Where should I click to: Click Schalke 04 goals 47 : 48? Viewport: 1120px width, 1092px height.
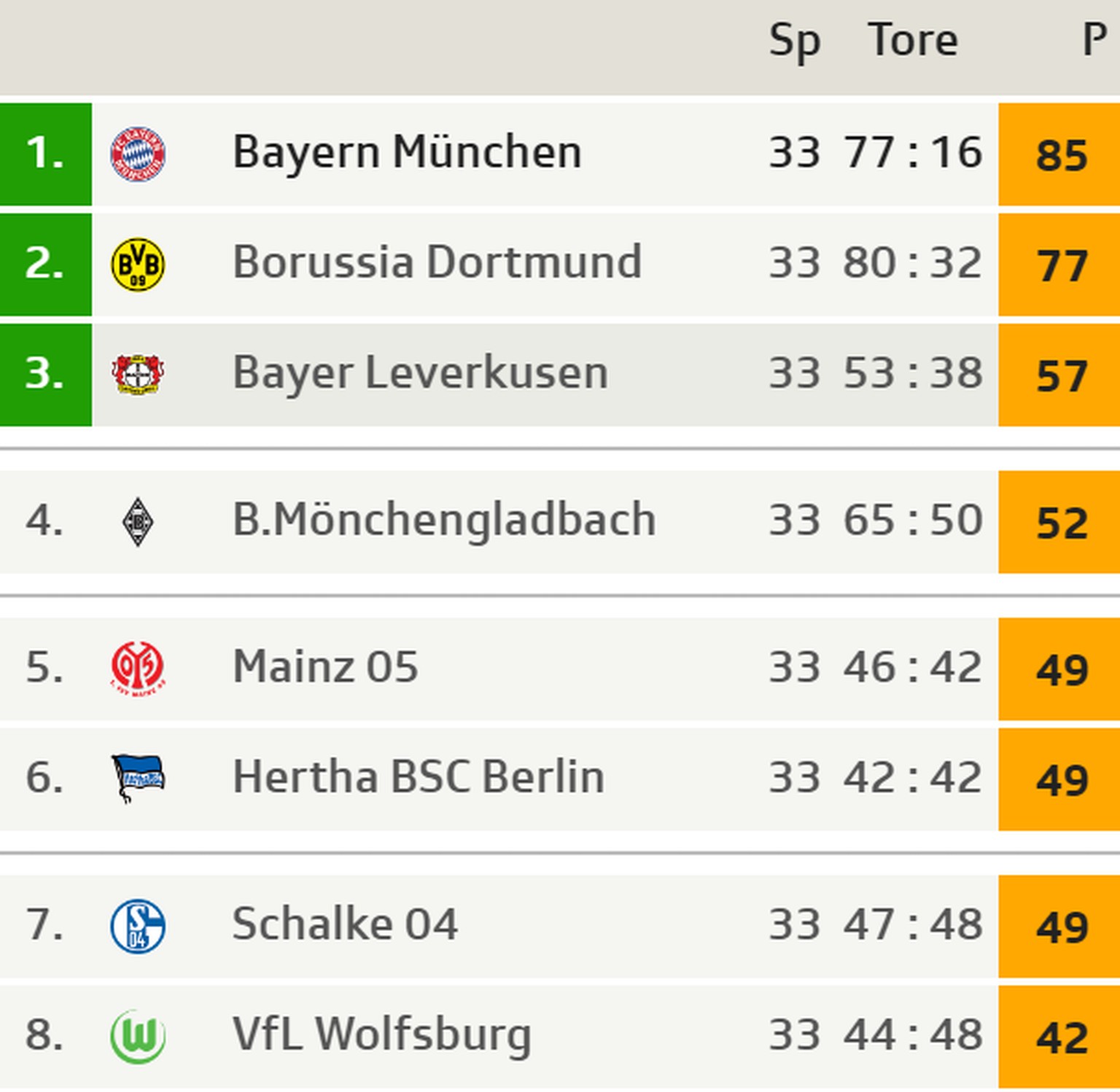[912, 925]
